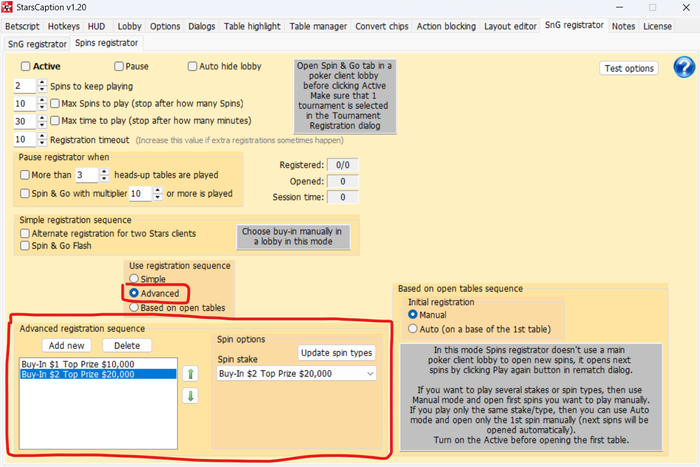Enable the Active checkbox
Viewport: 700px width, 467px height.
click(x=25, y=67)
